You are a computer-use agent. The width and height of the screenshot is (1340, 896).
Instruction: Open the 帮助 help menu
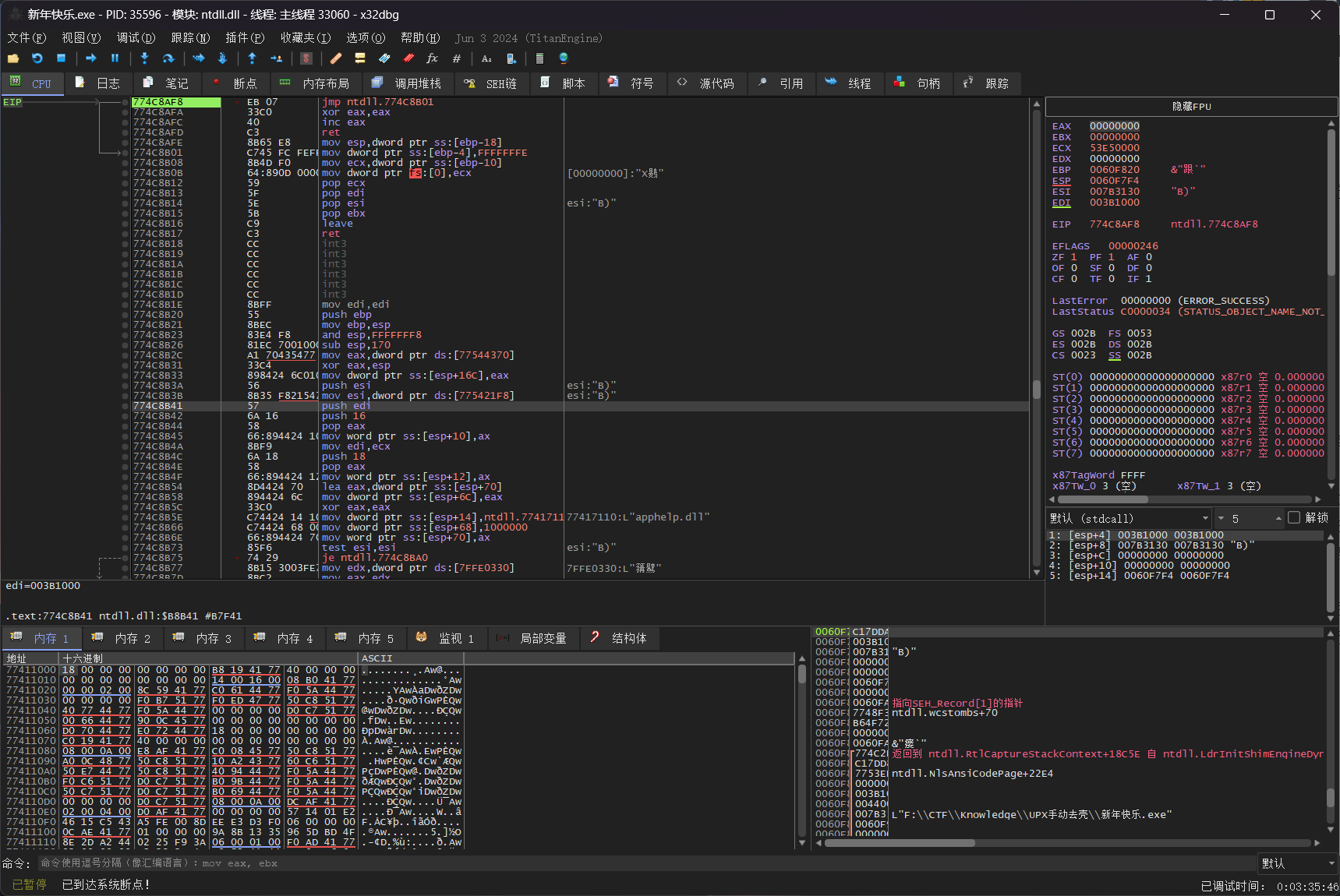coord(420,37)
